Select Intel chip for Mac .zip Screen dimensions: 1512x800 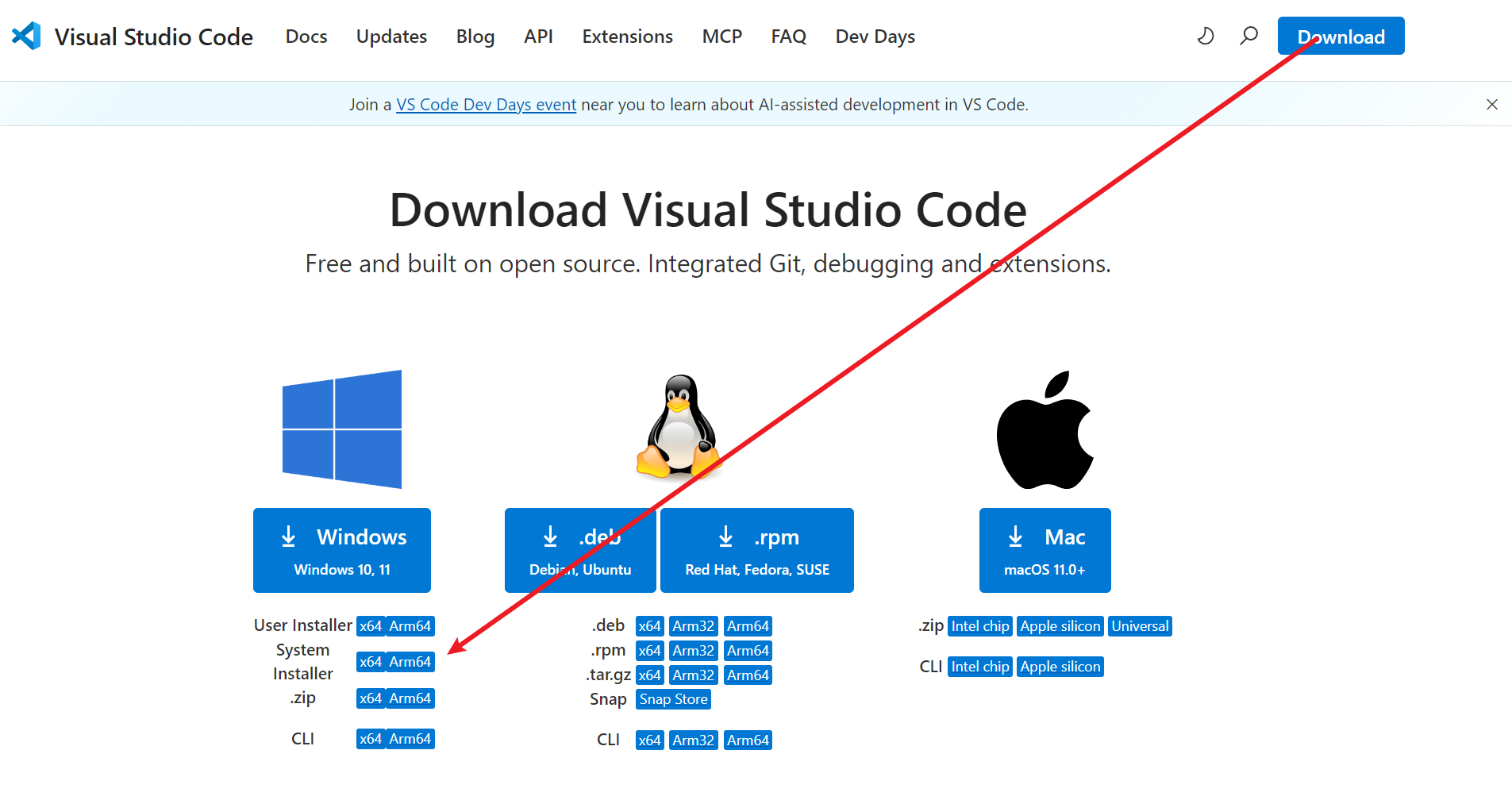coord(980,626)
